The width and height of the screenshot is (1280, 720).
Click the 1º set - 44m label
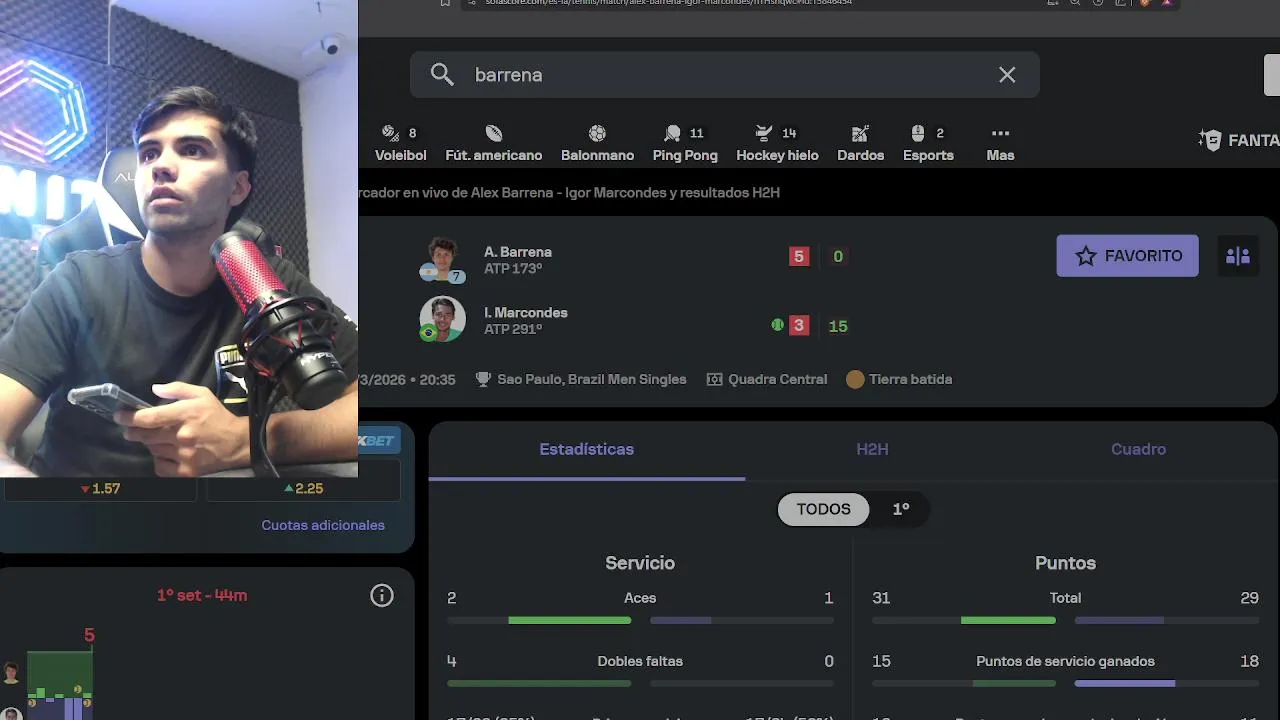(202, 595)
